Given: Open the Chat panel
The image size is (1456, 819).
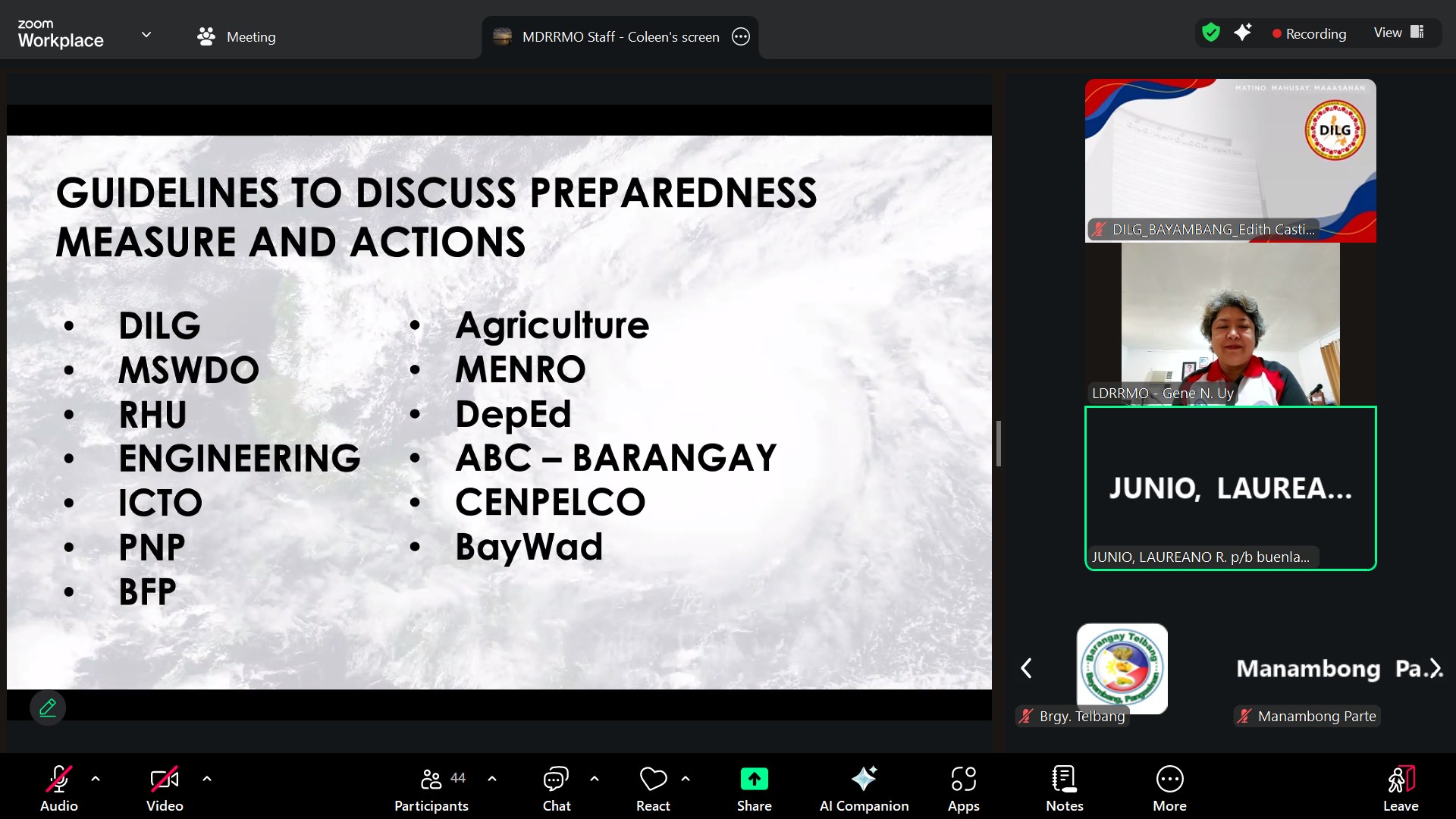Looking at the screenshot, I should [x=556, y=788].
